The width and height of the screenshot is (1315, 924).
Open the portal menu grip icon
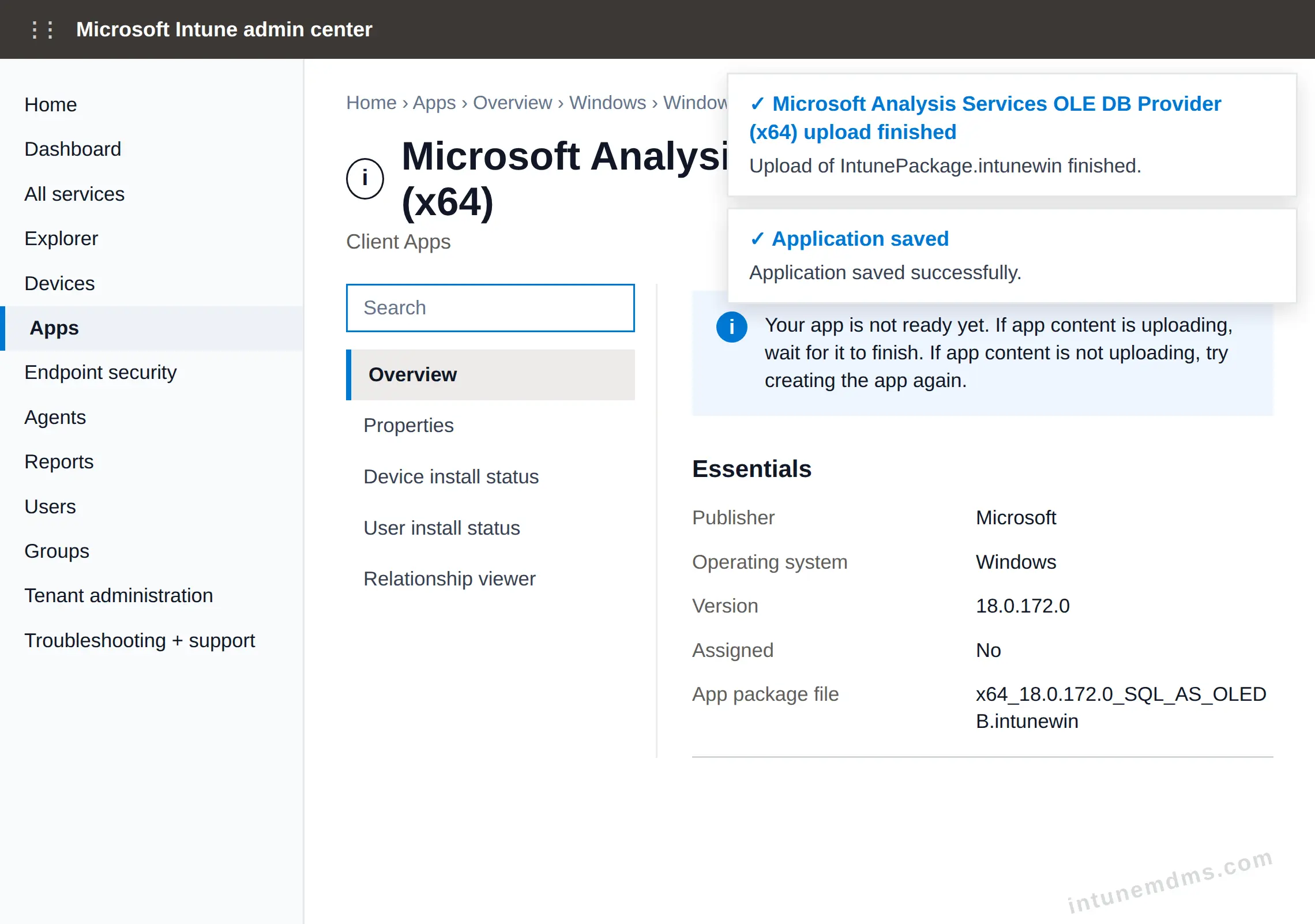coord(43,29)
